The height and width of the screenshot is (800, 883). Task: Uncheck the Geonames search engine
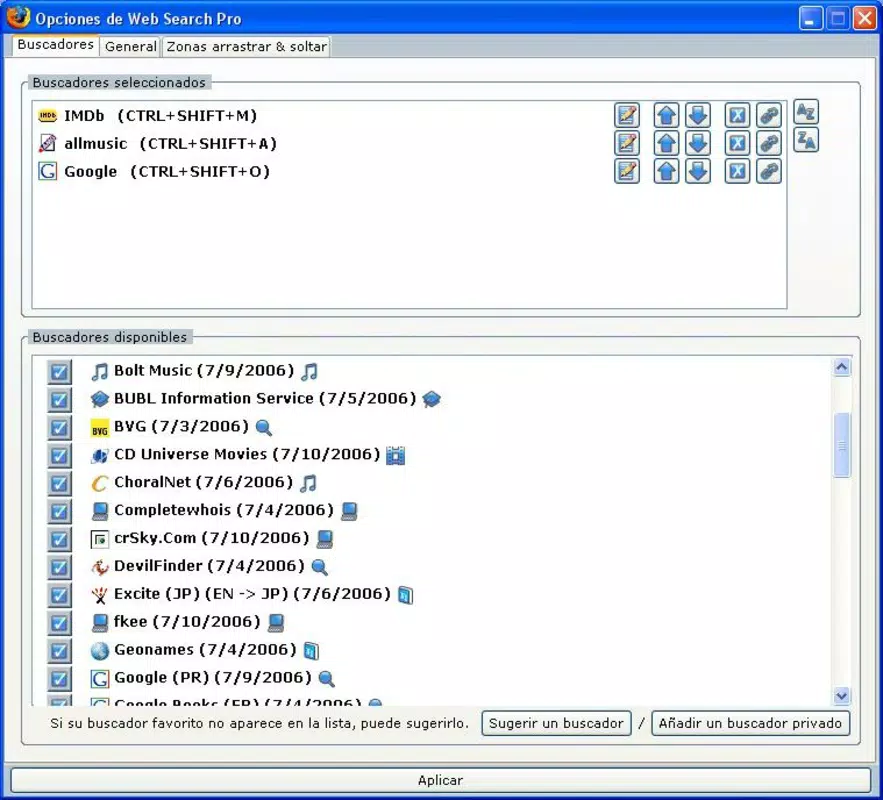tap(59, 651)
